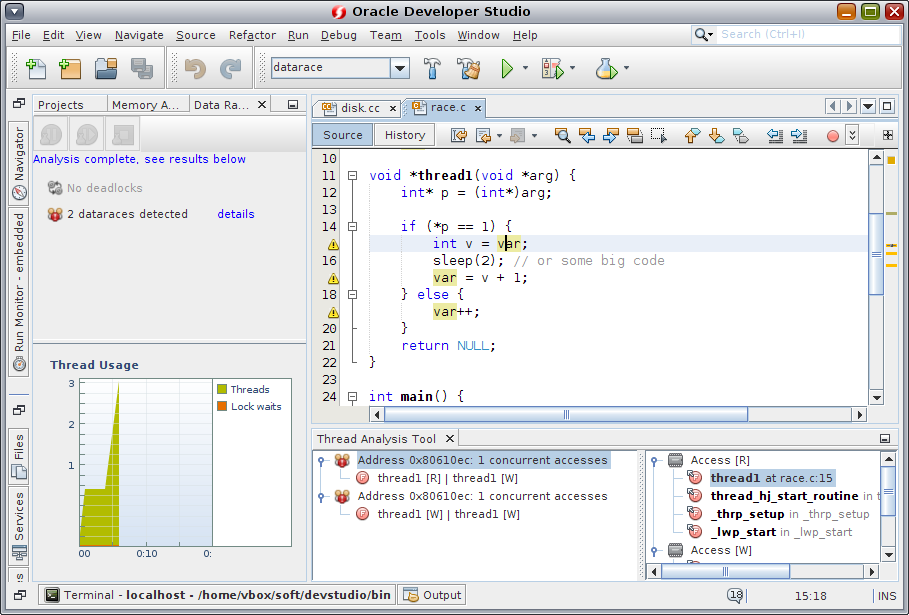Click the New File toolbar icon

(x=37, y=68)
